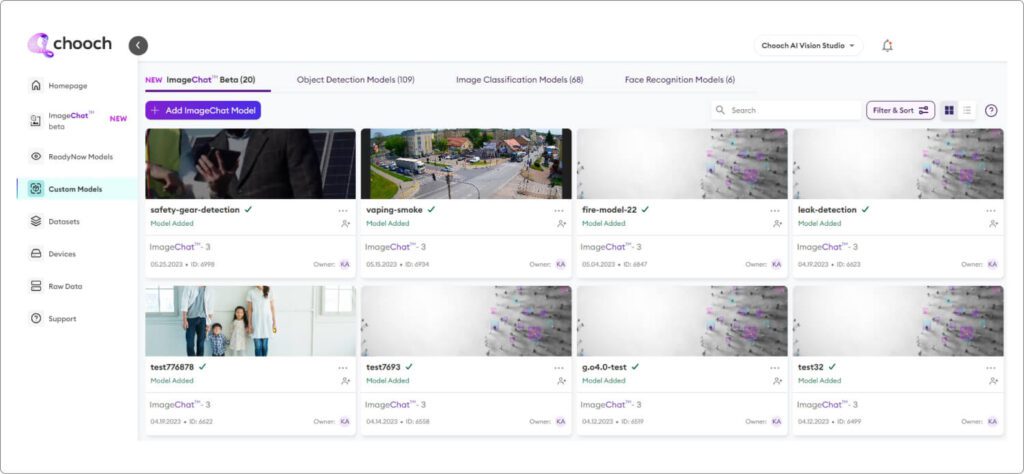This screenshot has height=474, width=1024.
Task: Click owner KA avatar on safety-gear-detection
Action: pyautogui.click(x=345, y=264)
